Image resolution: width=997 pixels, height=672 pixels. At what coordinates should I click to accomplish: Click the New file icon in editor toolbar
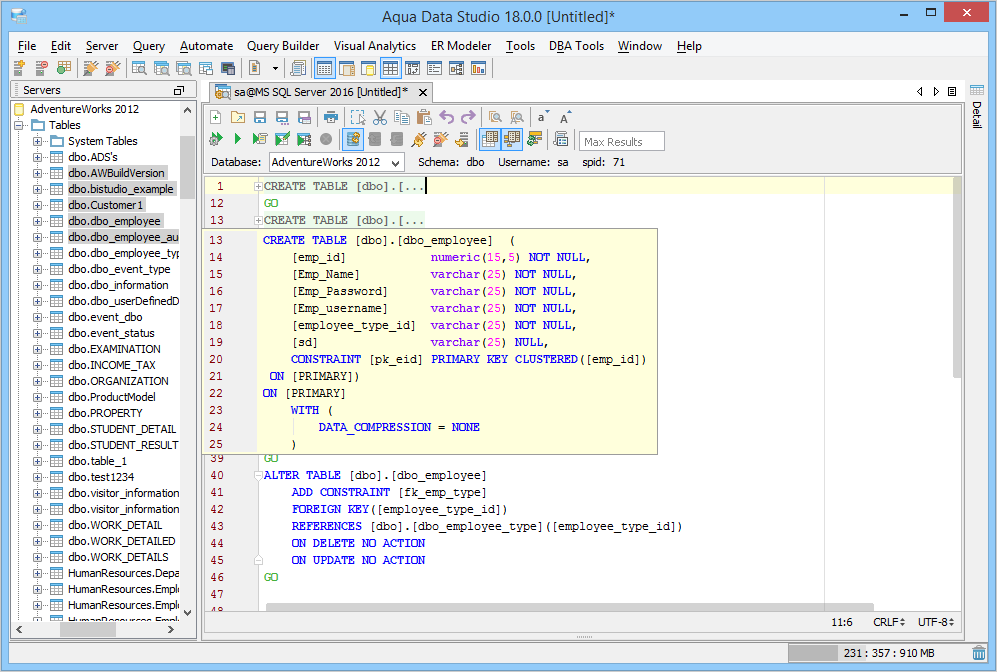coord(215,117)
